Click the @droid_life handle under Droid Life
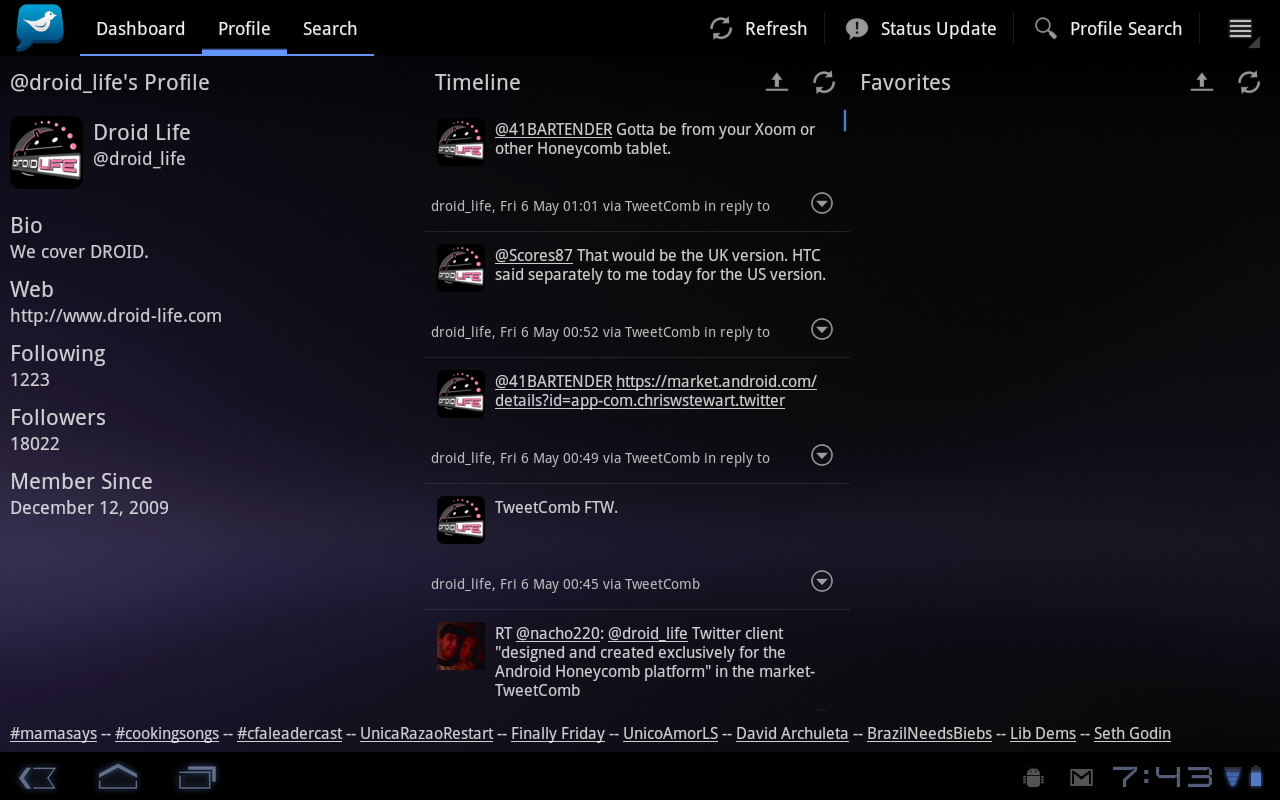Screen dimensions: 1280x800 click(139, 159)
